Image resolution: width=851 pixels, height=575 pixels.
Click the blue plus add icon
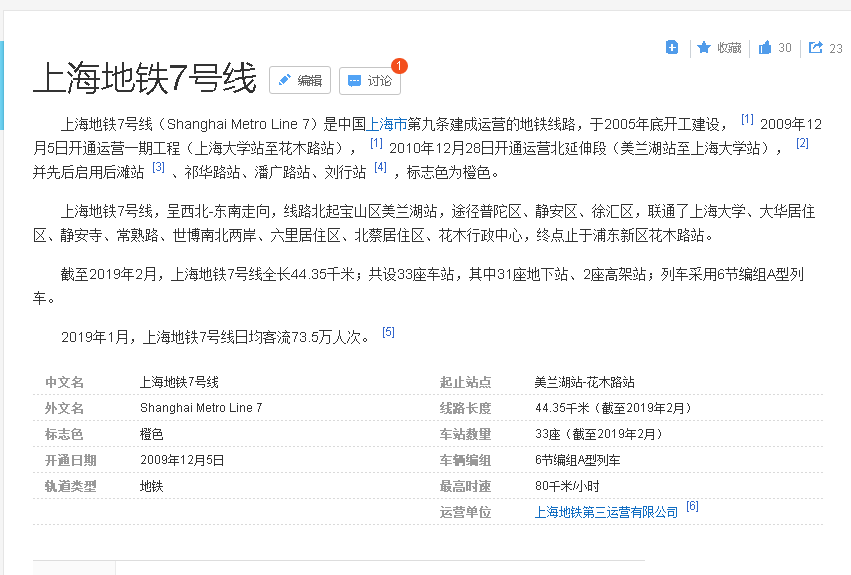click(x=672, y=47)
